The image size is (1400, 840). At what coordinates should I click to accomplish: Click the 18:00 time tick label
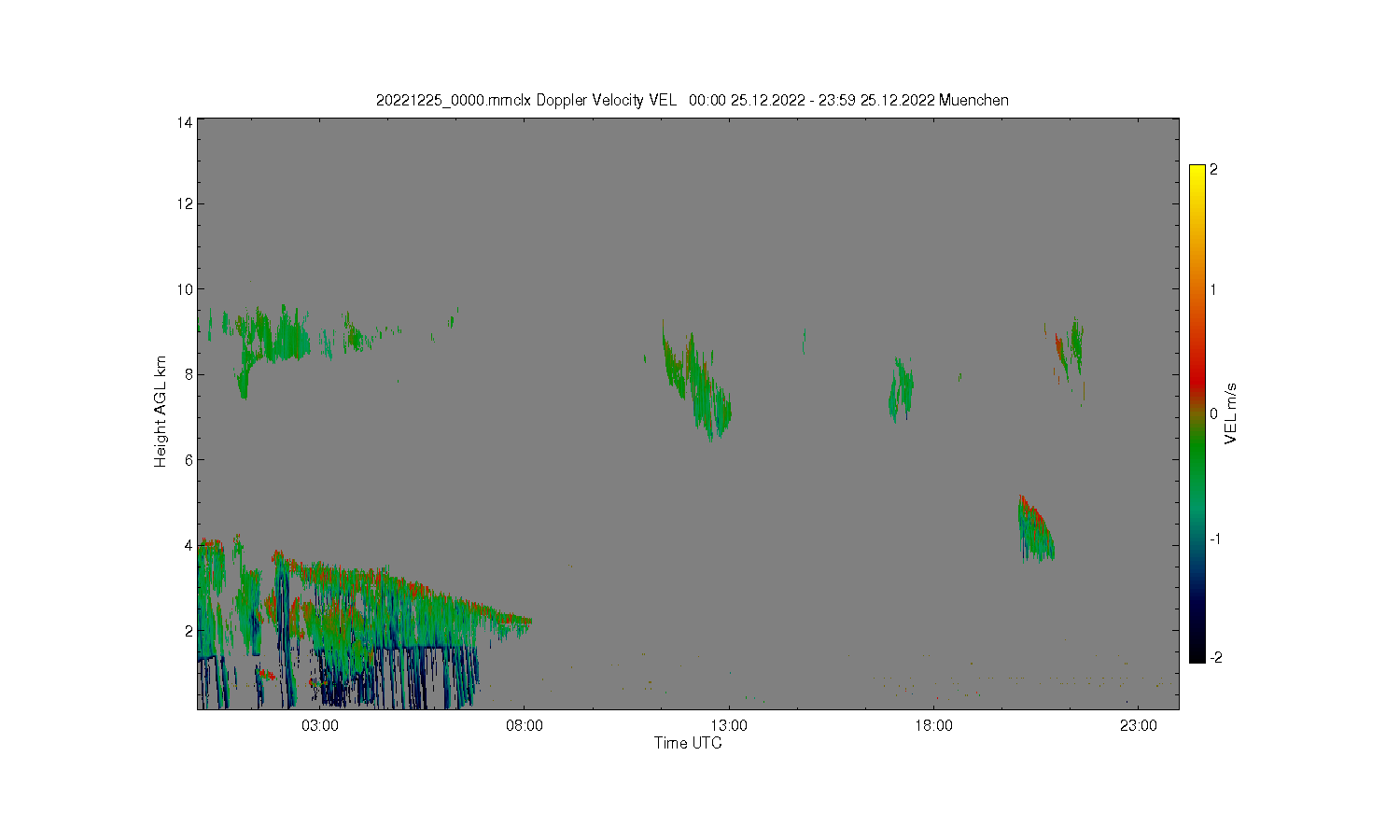pos(933,725)
